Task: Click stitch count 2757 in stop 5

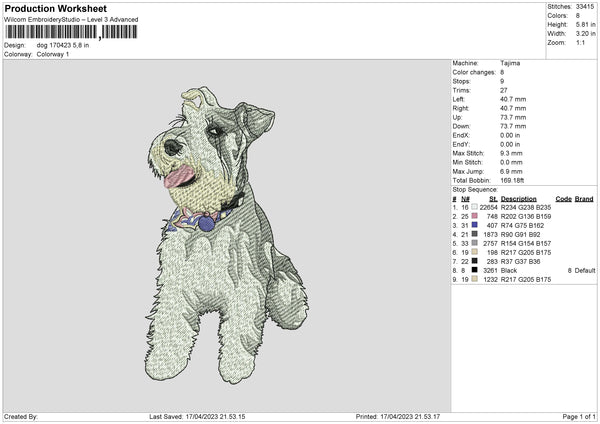Action: tap(491, 243)
